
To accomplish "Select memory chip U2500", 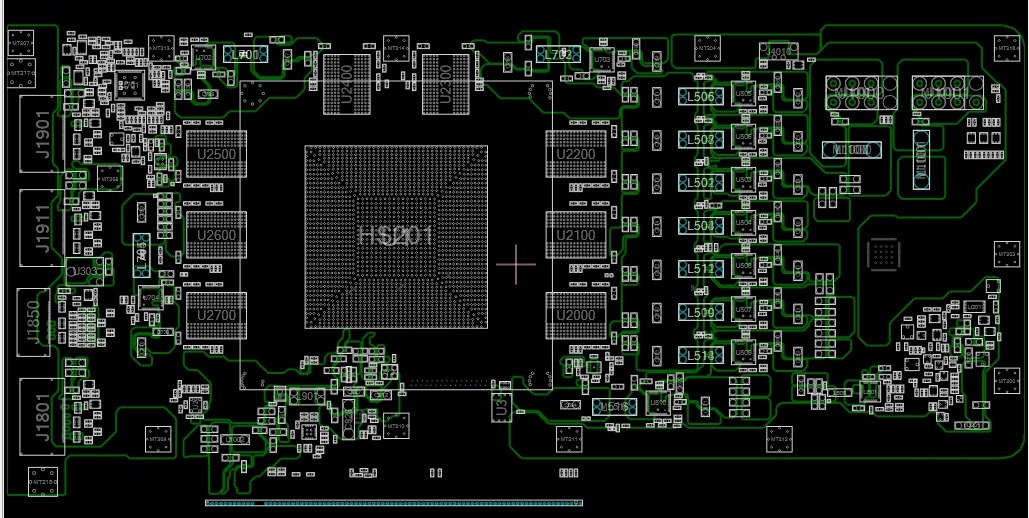I will click(x=216, y=154).
